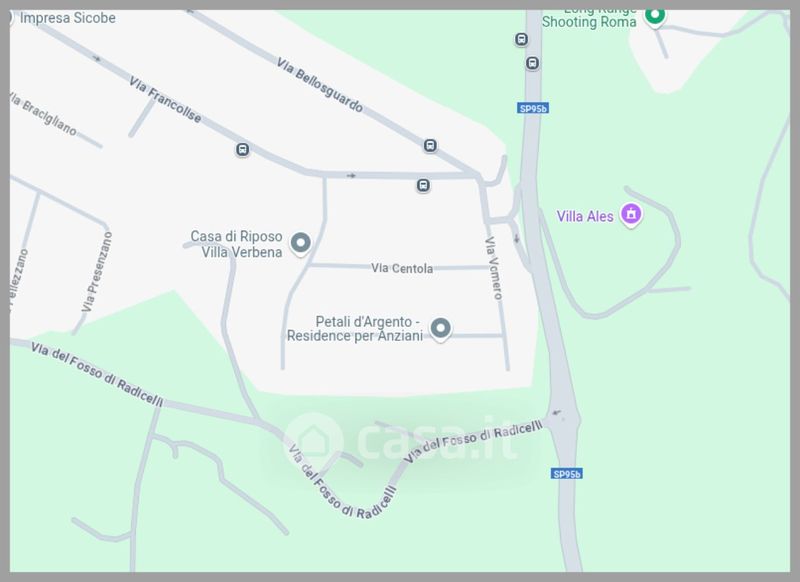The image size is (800, 582).
Task: Click the Petali d'Argento residence pin
Action: (x=440, y=328)
